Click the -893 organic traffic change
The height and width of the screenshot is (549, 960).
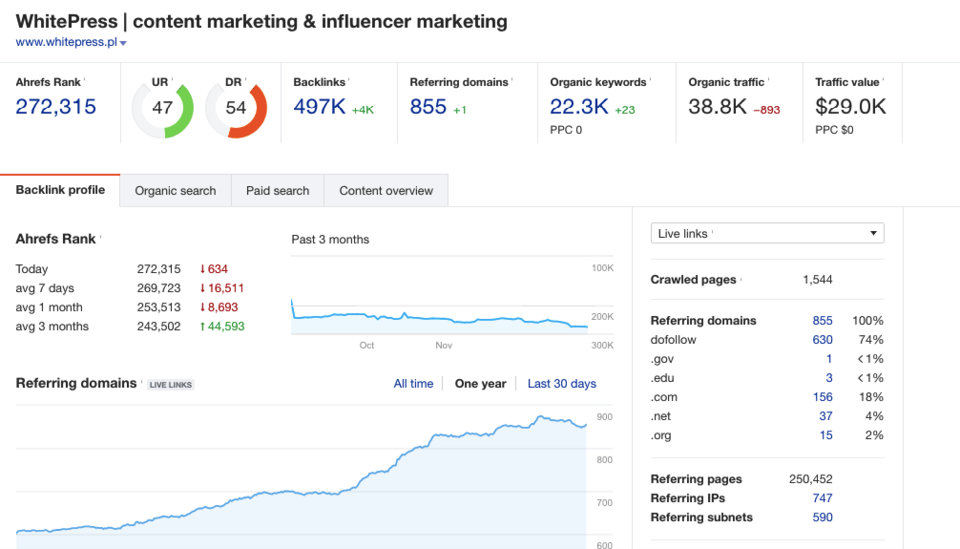(x=767, y=110)
